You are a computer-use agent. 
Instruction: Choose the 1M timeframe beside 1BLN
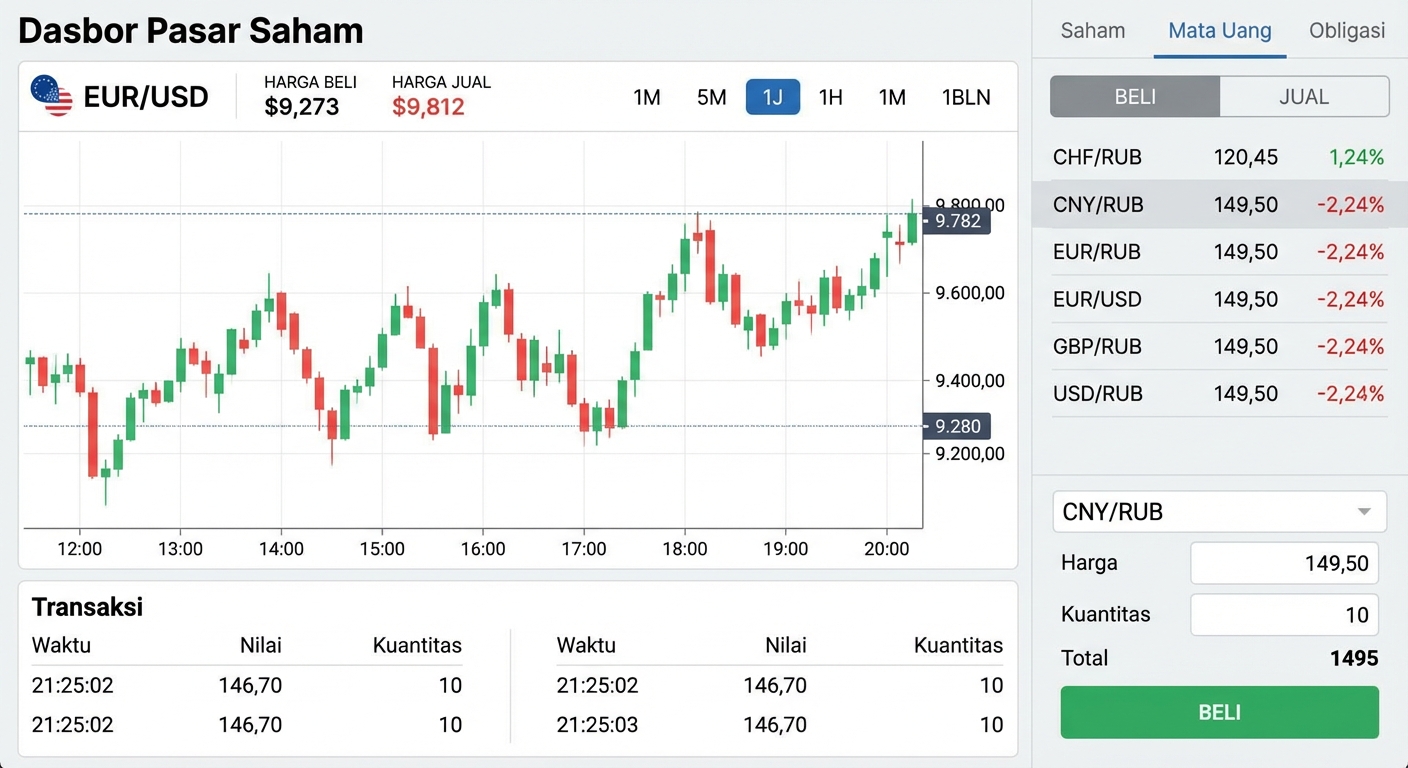tap(892, 97)
